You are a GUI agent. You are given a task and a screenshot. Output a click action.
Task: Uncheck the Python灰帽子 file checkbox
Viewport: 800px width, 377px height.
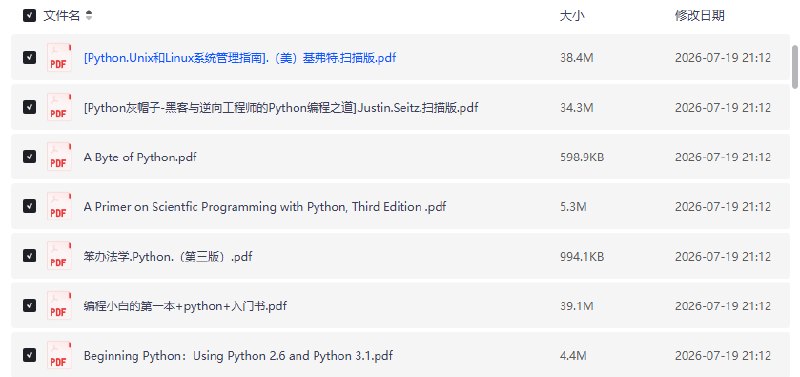pos(29,107)
